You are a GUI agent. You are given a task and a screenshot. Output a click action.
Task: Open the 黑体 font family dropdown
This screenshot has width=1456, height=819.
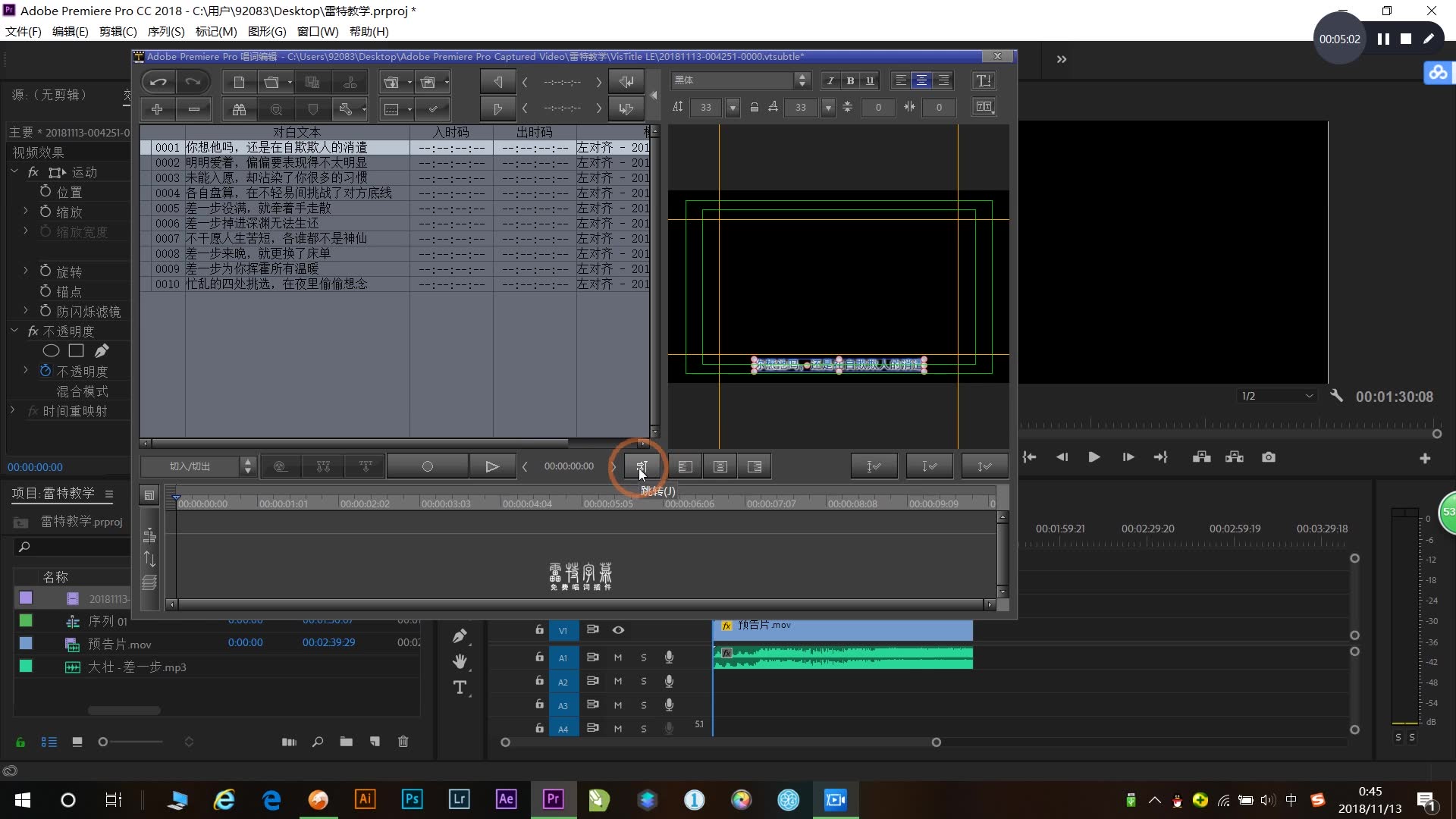802,80
